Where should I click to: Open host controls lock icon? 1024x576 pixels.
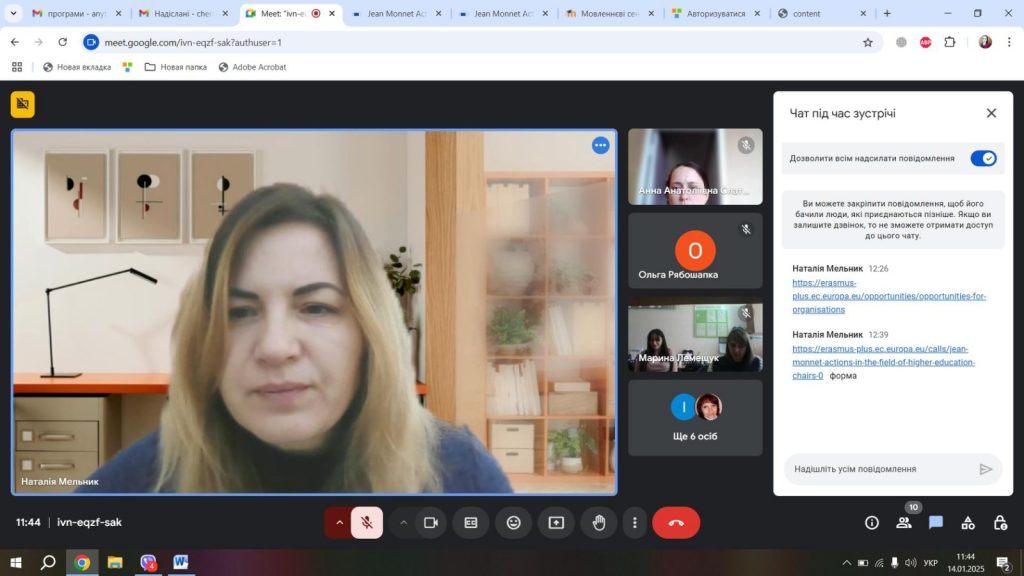tap(1000, 522)
